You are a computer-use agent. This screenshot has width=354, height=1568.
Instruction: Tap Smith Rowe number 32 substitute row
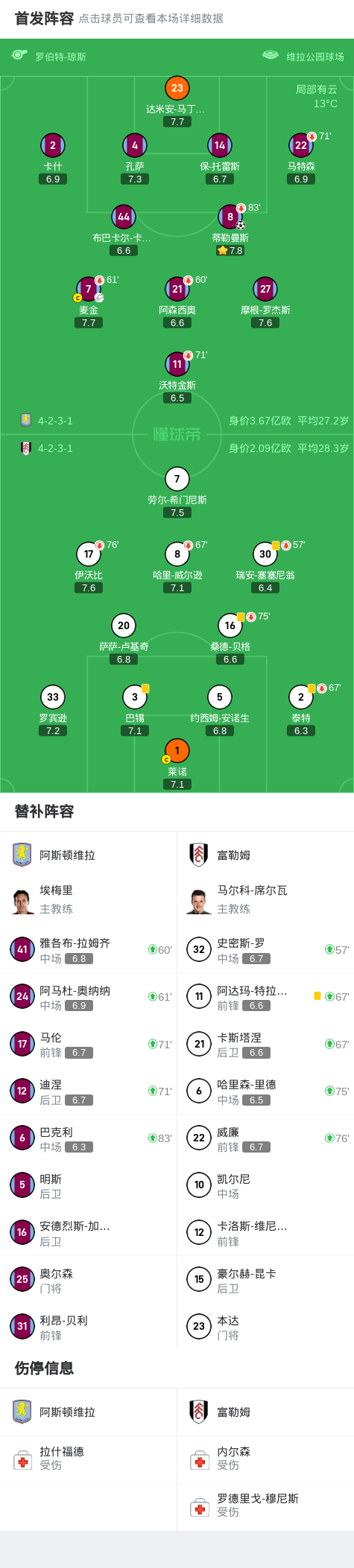pos(265,949)
